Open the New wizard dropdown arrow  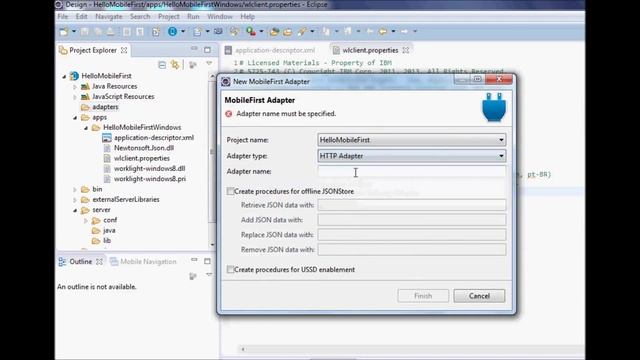click(73, 31)
